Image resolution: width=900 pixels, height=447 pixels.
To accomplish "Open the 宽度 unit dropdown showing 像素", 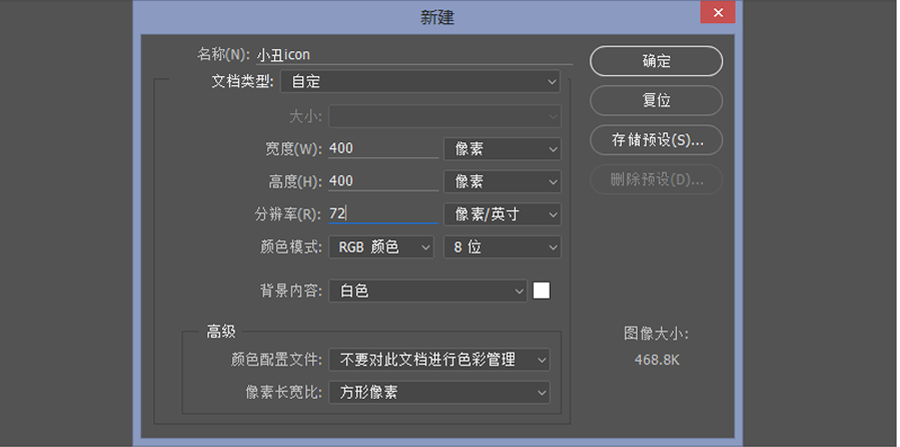I will 502,149.
